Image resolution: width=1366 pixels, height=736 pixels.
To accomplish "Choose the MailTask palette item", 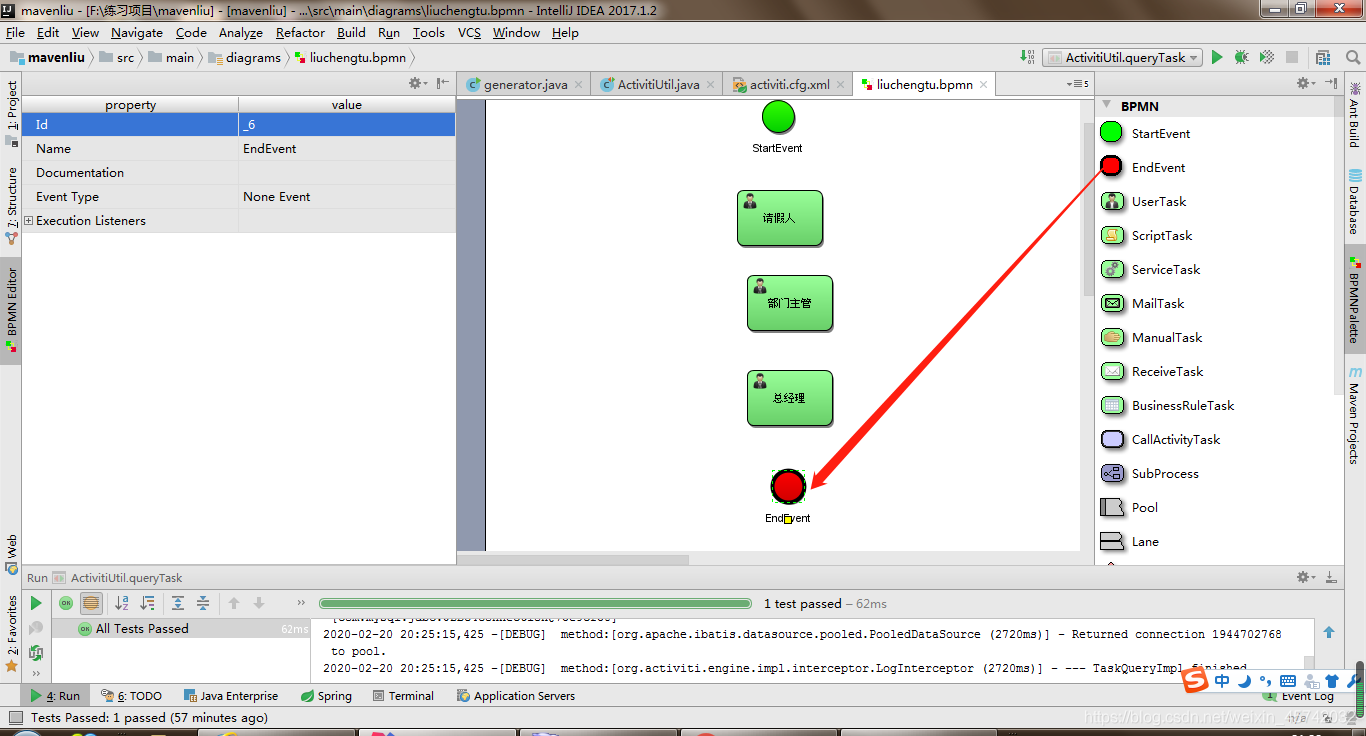I will (x=1142, y=303).
